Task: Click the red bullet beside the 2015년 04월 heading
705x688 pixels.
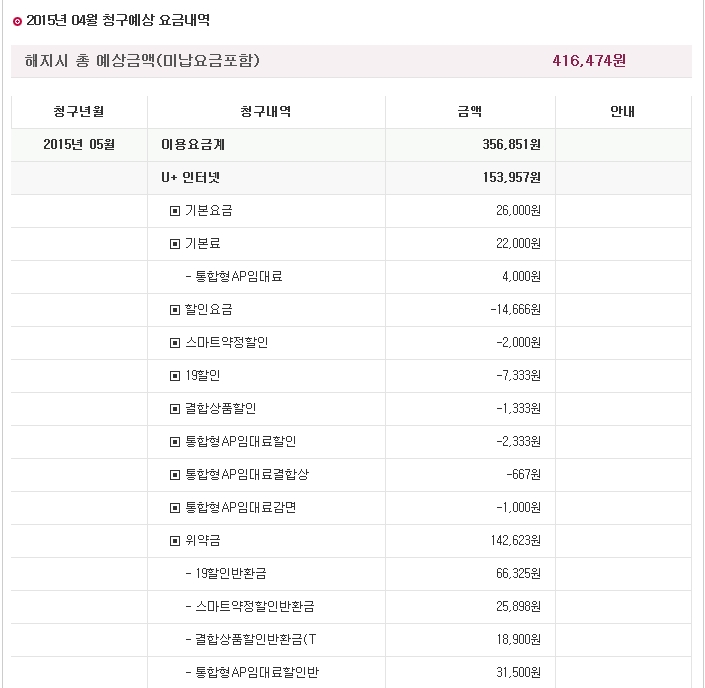Action: click(x=17, y=21)
